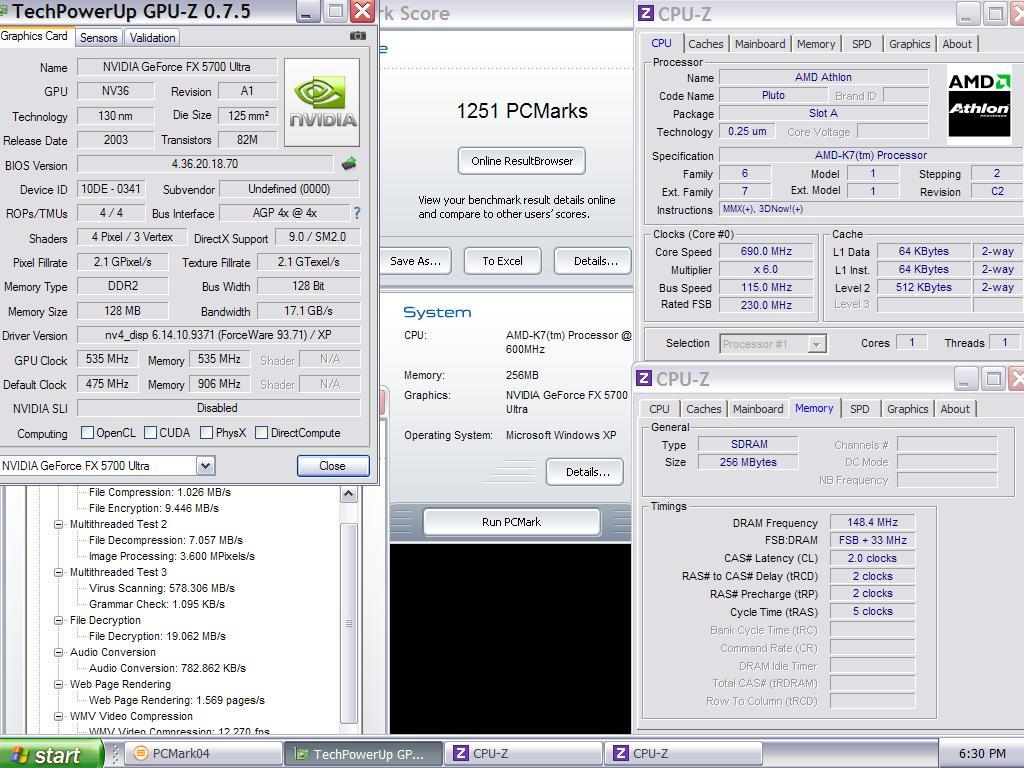Collapse the File Decryption node

pyautogui.click(x=58, y=620)
